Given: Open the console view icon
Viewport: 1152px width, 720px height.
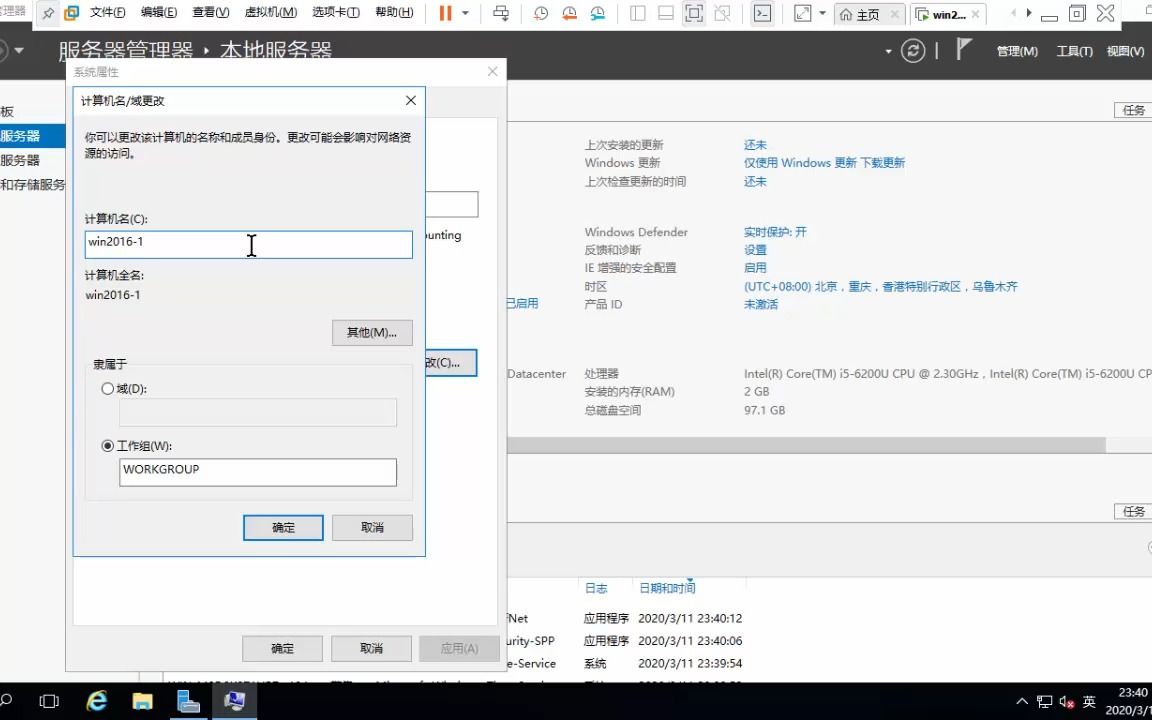Looking at the screenshot, I should coord(763,13).
